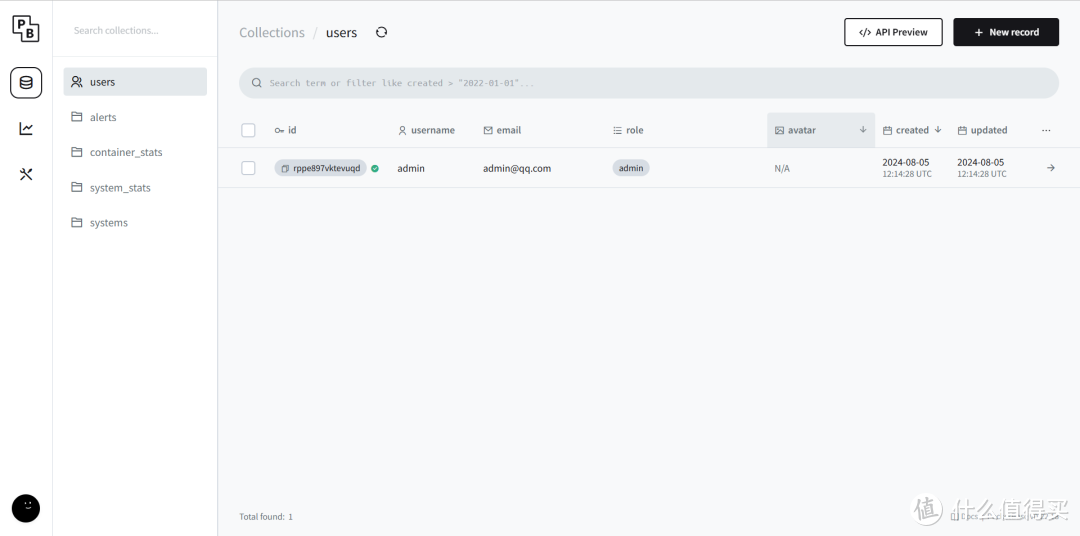Refresh the users collection records
1080x536 pixels.
tap(381, 32)
